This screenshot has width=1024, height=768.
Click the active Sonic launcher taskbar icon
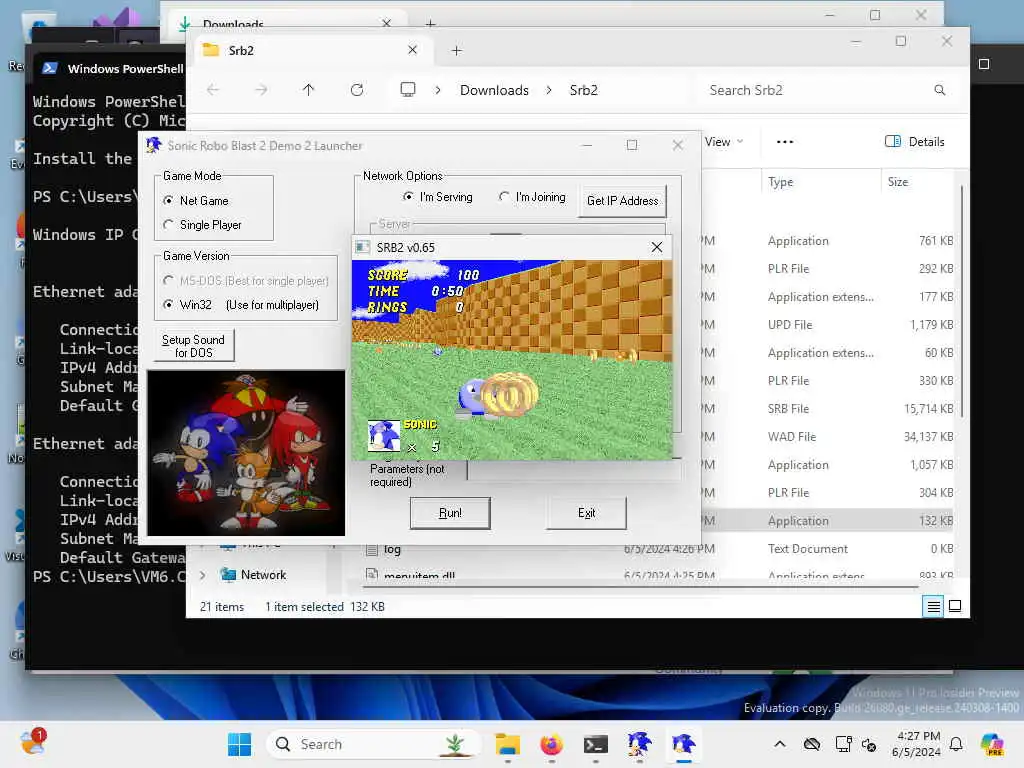click(x=683, y=744)
